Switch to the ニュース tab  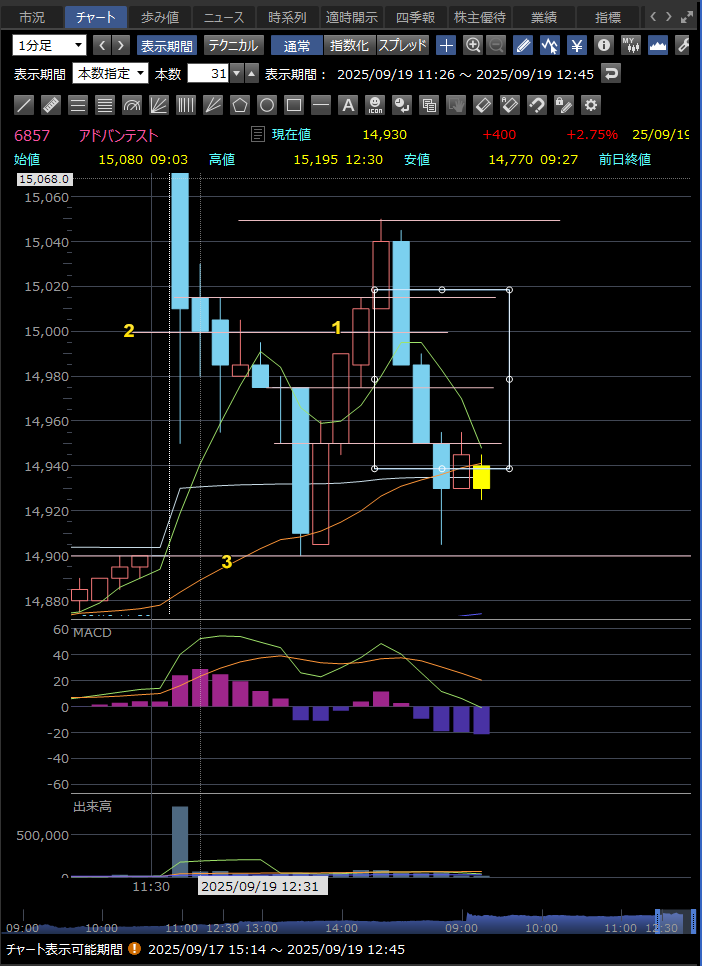[223, 17]
